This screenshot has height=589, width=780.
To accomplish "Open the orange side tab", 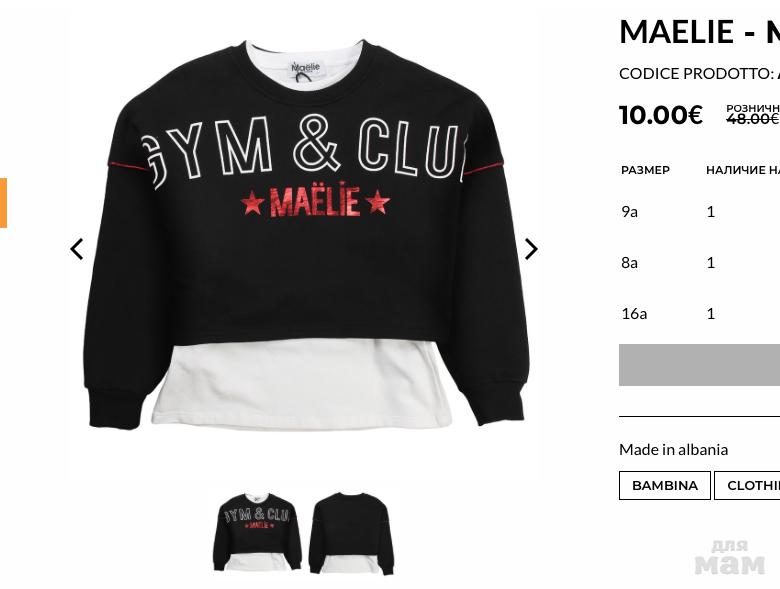I will (3, 202).
